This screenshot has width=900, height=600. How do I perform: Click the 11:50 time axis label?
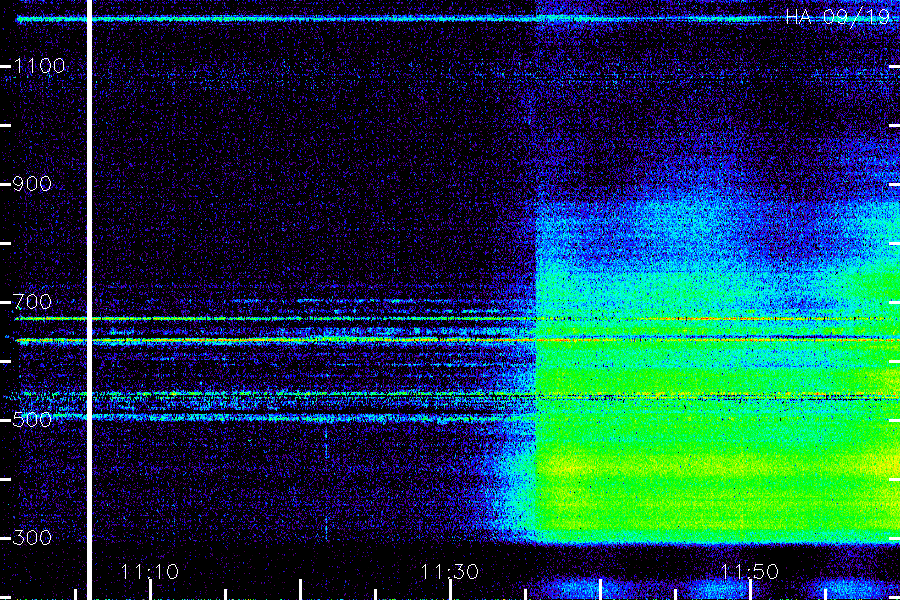(749, 572)
